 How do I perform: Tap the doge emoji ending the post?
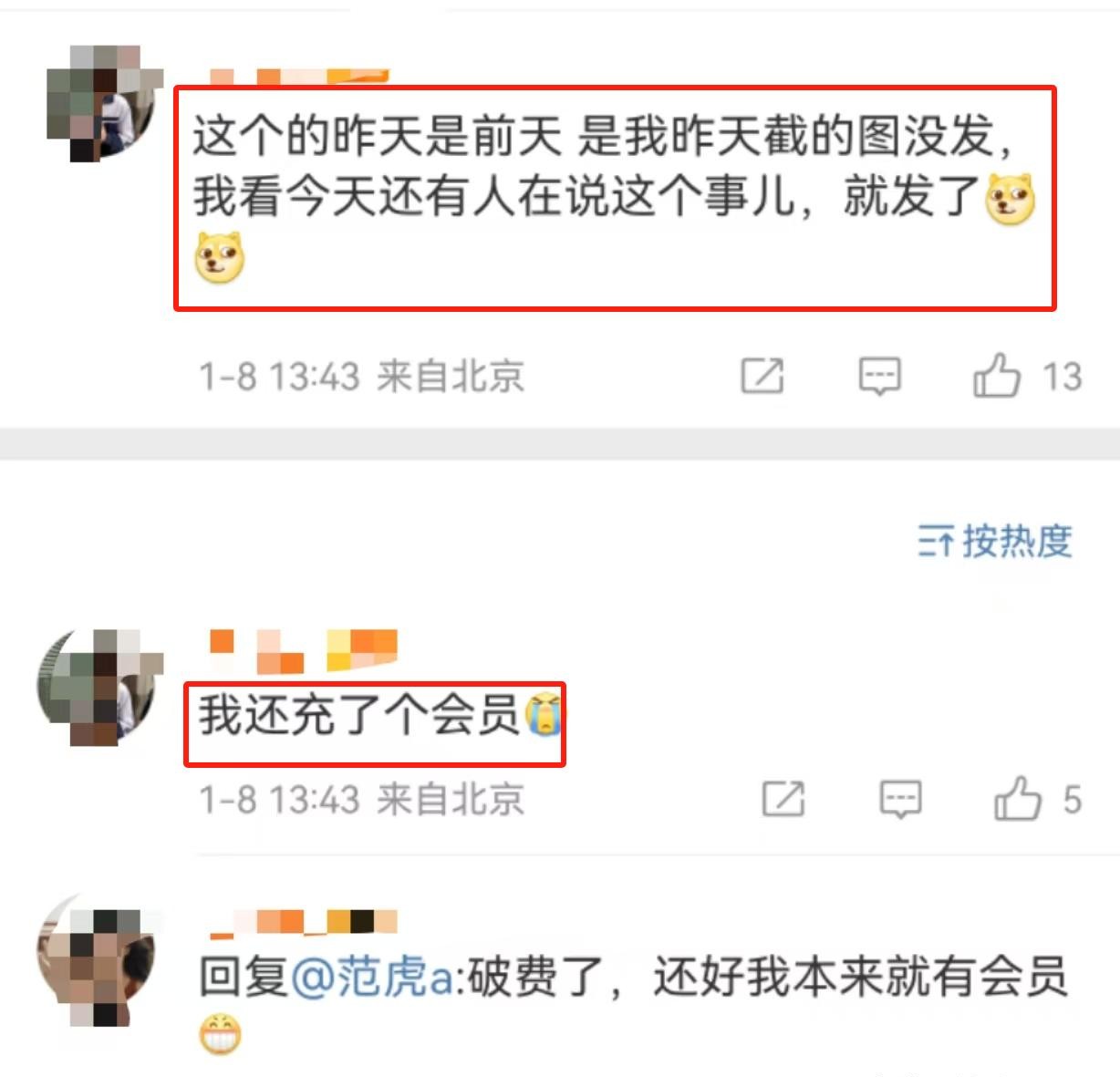[x=220, y=257]
